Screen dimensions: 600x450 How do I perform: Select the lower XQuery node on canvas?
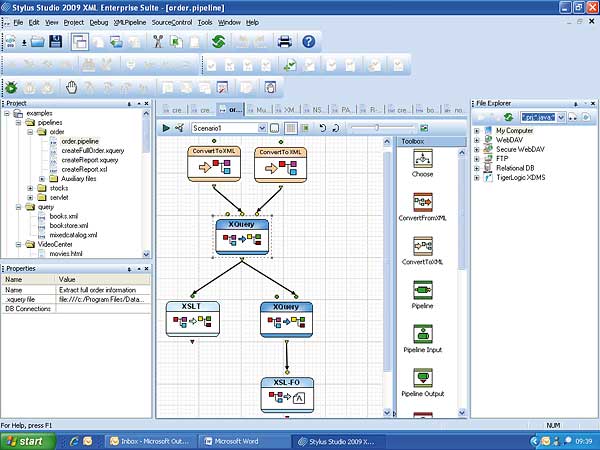coord(286,320)
